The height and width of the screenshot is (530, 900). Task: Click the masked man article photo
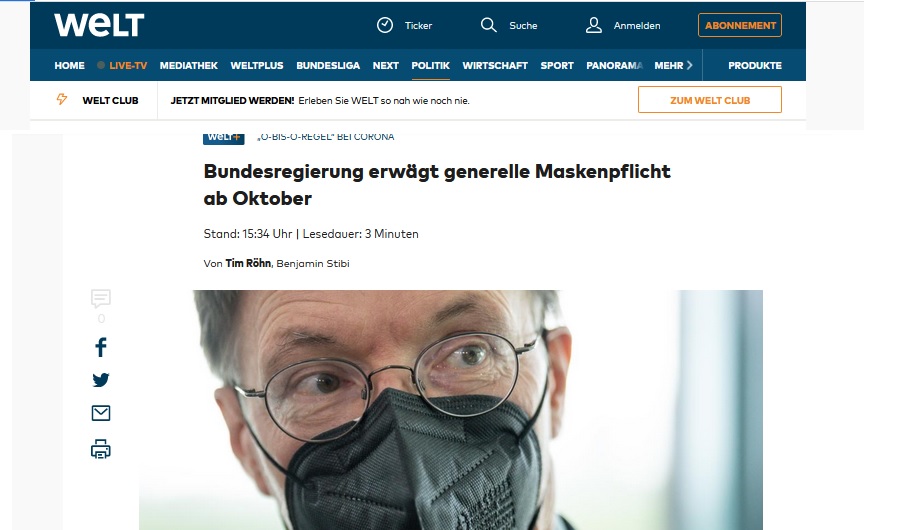pos(451,410)
